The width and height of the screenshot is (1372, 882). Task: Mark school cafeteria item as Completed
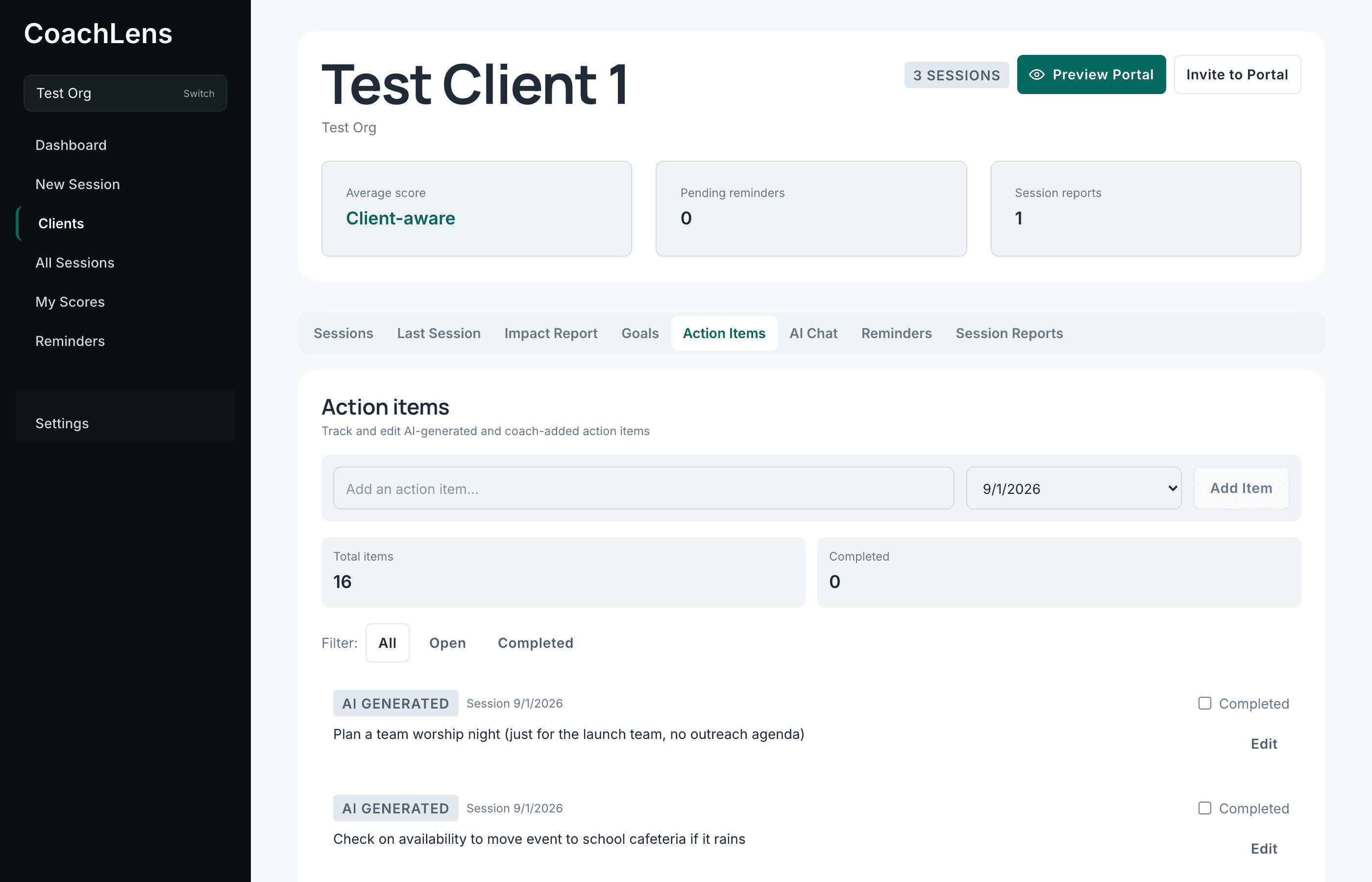[x=1205, y=808]
